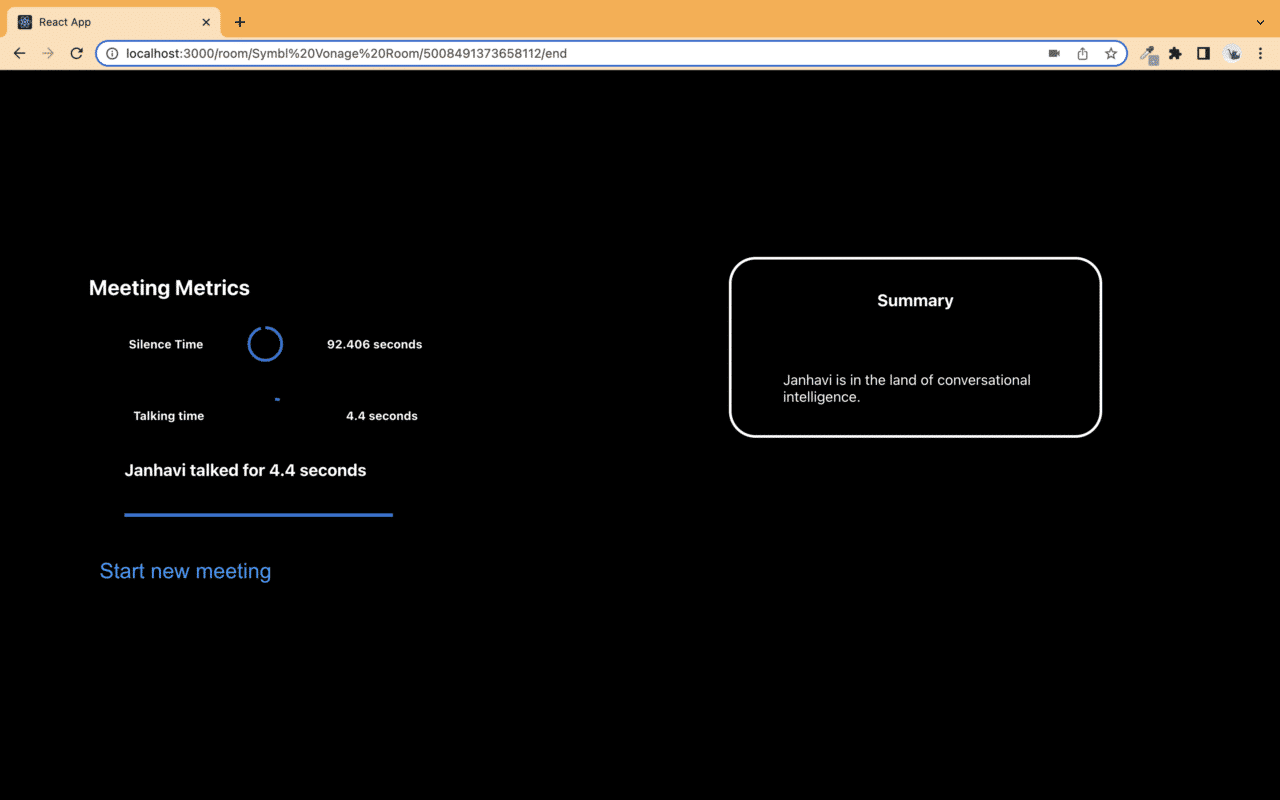Reload the current page

[76, 53]
